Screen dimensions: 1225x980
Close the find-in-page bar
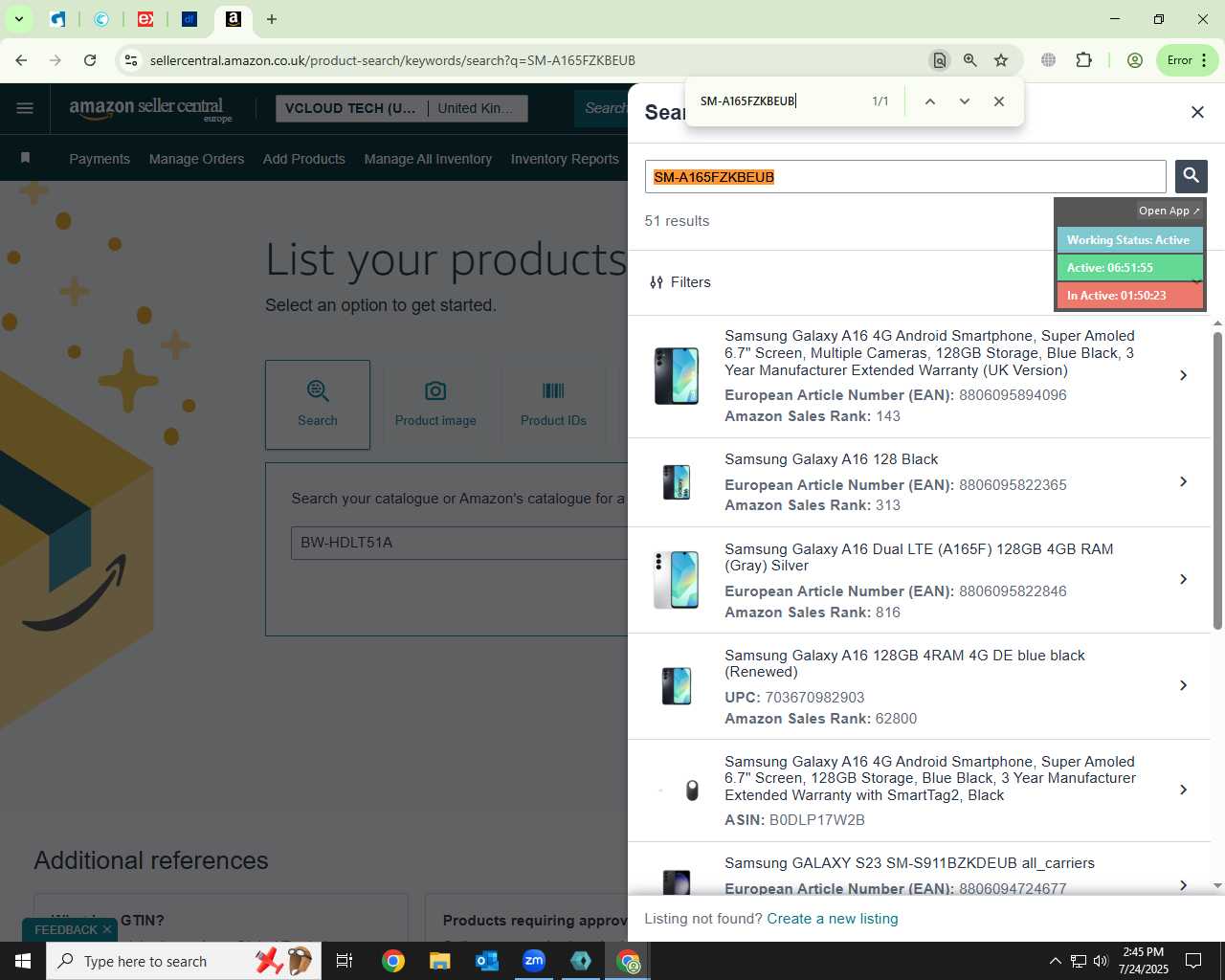pyautogui.click(x=998, y=101)
